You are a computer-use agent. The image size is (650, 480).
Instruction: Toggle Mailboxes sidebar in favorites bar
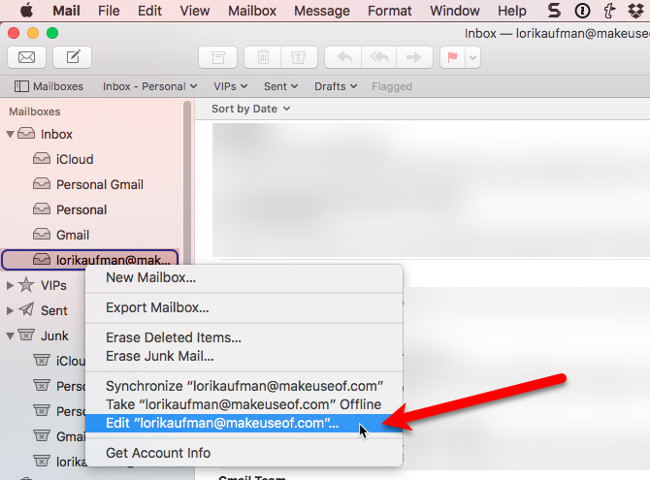click(49, 86)
